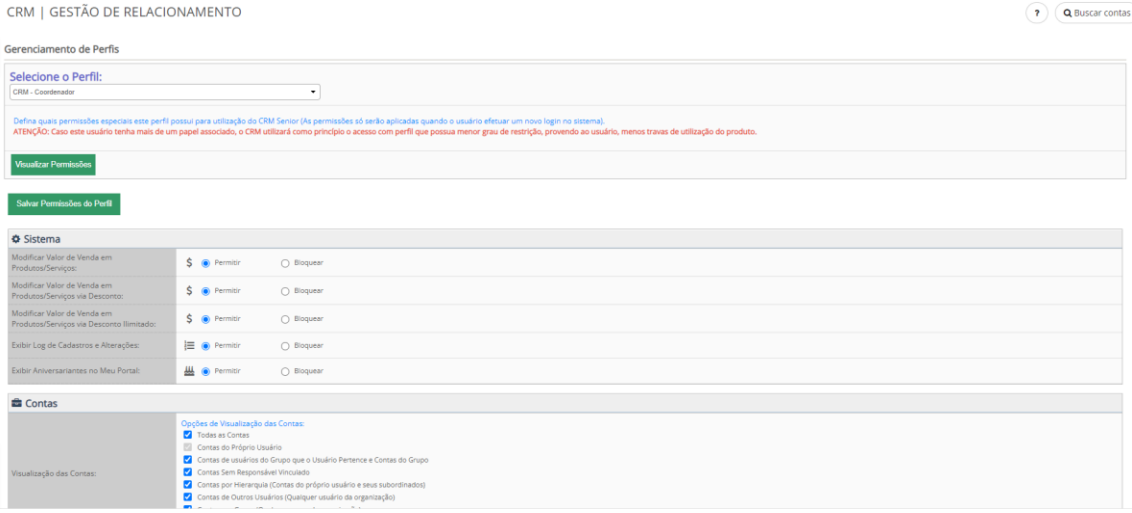Image resolution: width=1132 pixels, height=513 pixels.
Task: Uncheck the Todas as Contas checkbox
Action: point(188,435)
